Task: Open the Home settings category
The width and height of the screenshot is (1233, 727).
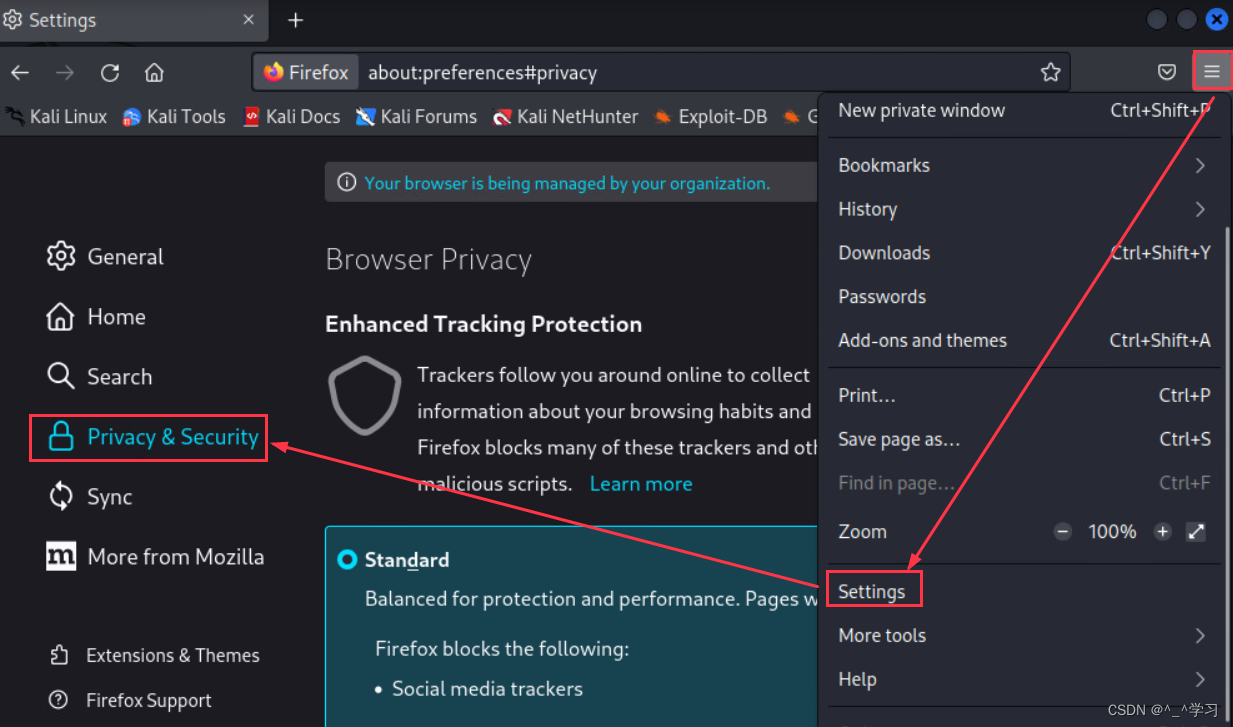Action: pyautogui.click(x=96, y=317)
